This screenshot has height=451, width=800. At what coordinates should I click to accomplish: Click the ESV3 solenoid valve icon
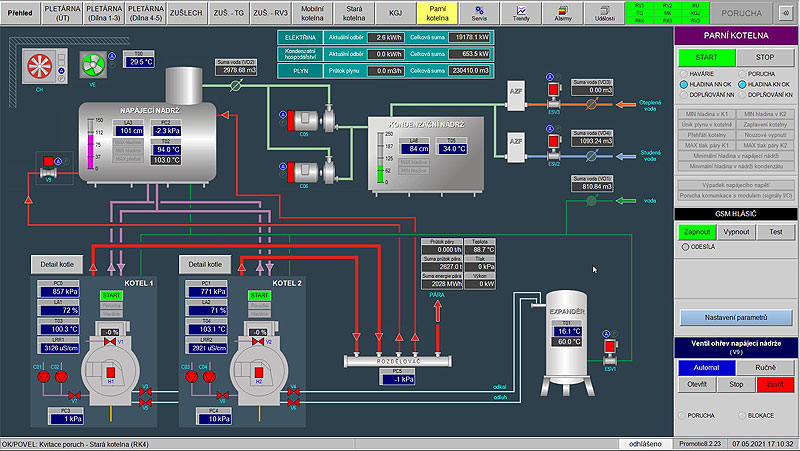tap(554, 97)
